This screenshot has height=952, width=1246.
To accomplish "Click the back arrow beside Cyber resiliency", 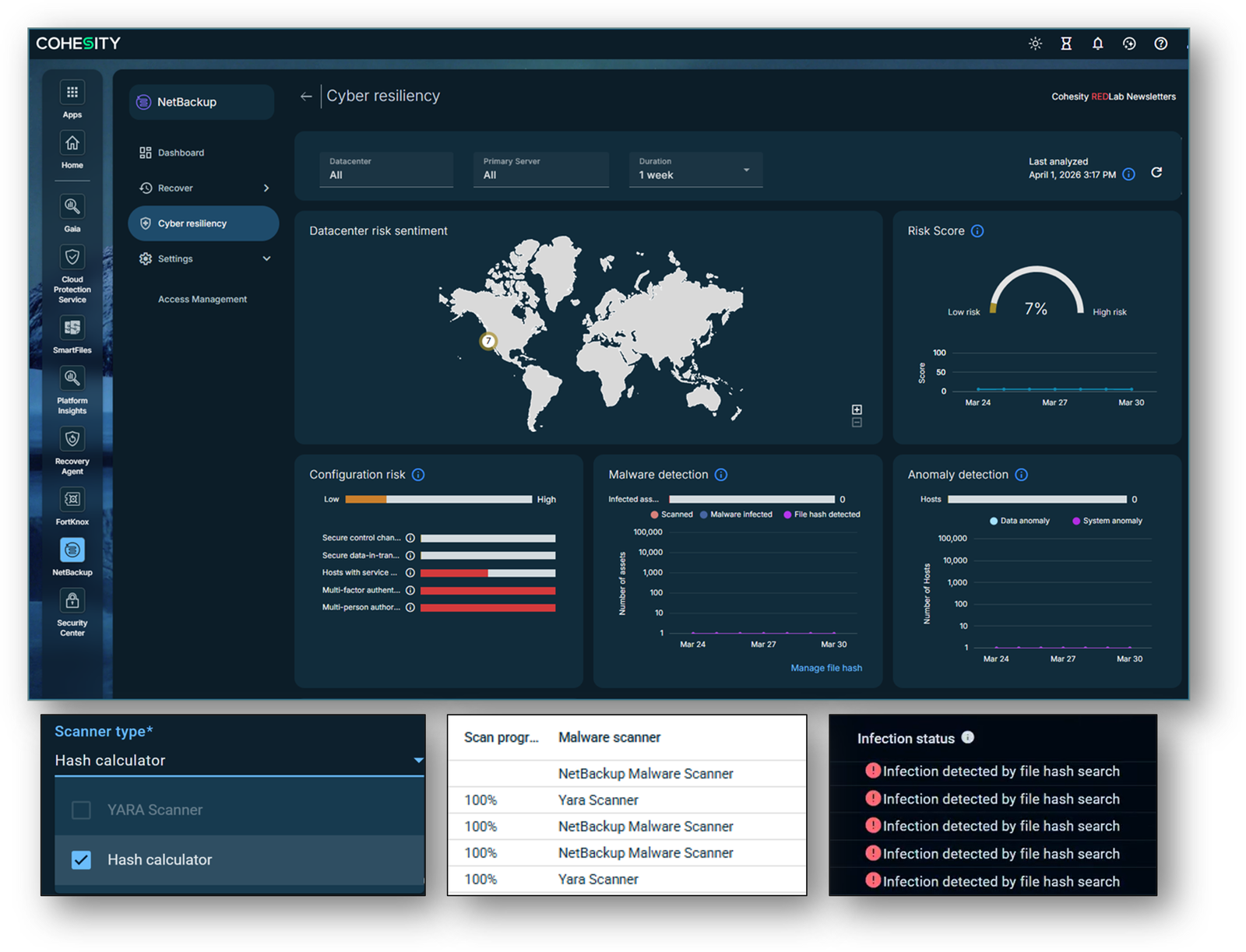I will [x=306, y=97].
